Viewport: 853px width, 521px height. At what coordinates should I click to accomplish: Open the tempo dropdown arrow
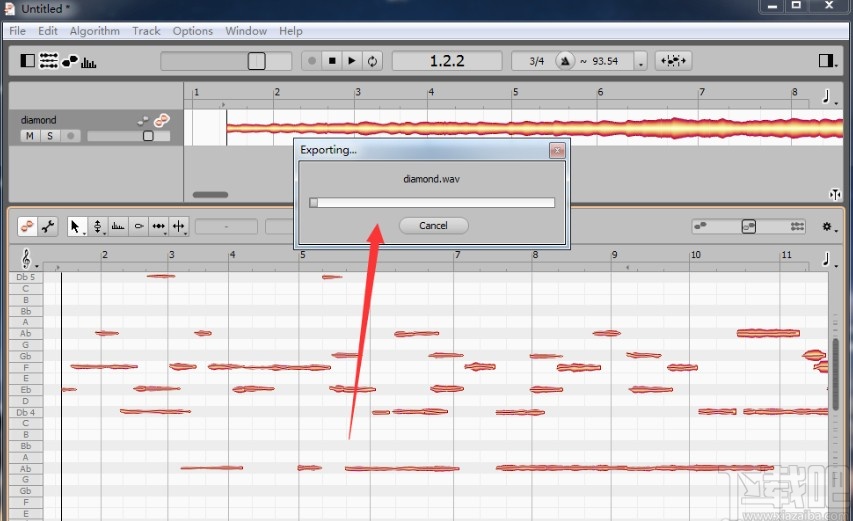point(641,62)
